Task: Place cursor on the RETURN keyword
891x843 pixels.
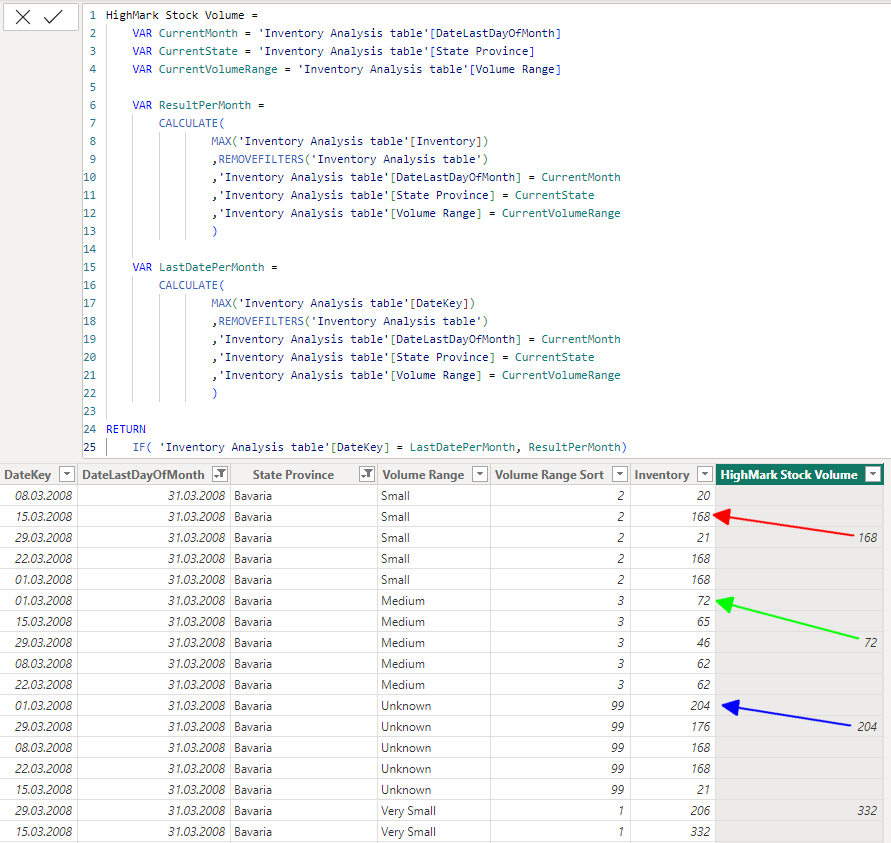Action: pyautogui.click(x=126, y=429)
